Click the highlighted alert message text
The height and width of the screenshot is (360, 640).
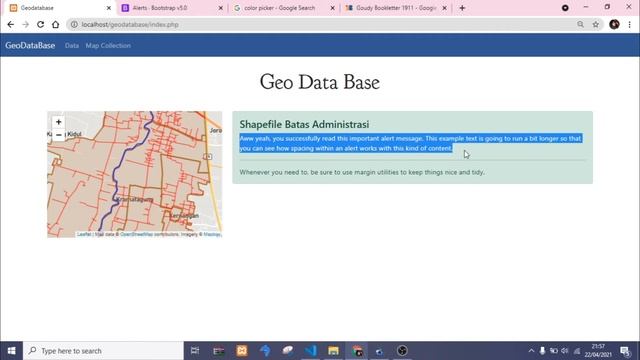pyautogui.click(x=410, y=143)
